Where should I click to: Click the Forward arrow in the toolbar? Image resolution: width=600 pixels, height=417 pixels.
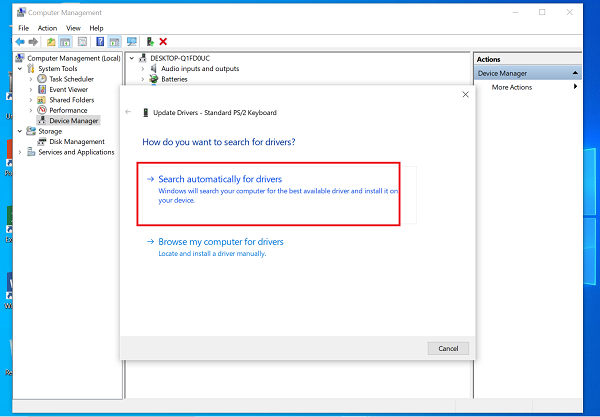pyautogui.click(x=35, y=42)
